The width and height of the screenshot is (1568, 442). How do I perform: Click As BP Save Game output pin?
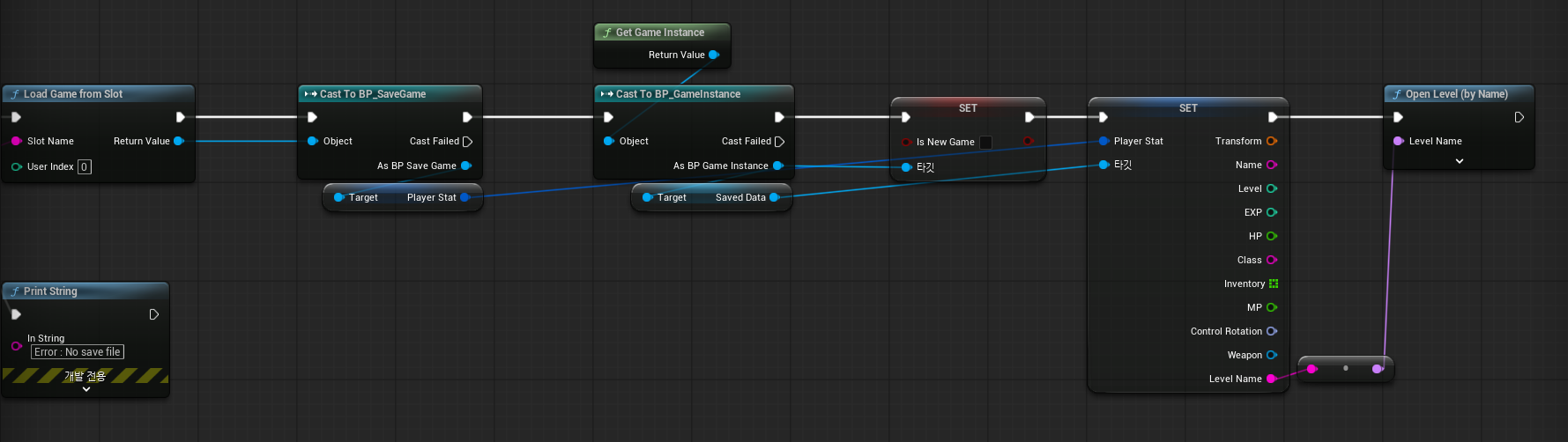466,166
